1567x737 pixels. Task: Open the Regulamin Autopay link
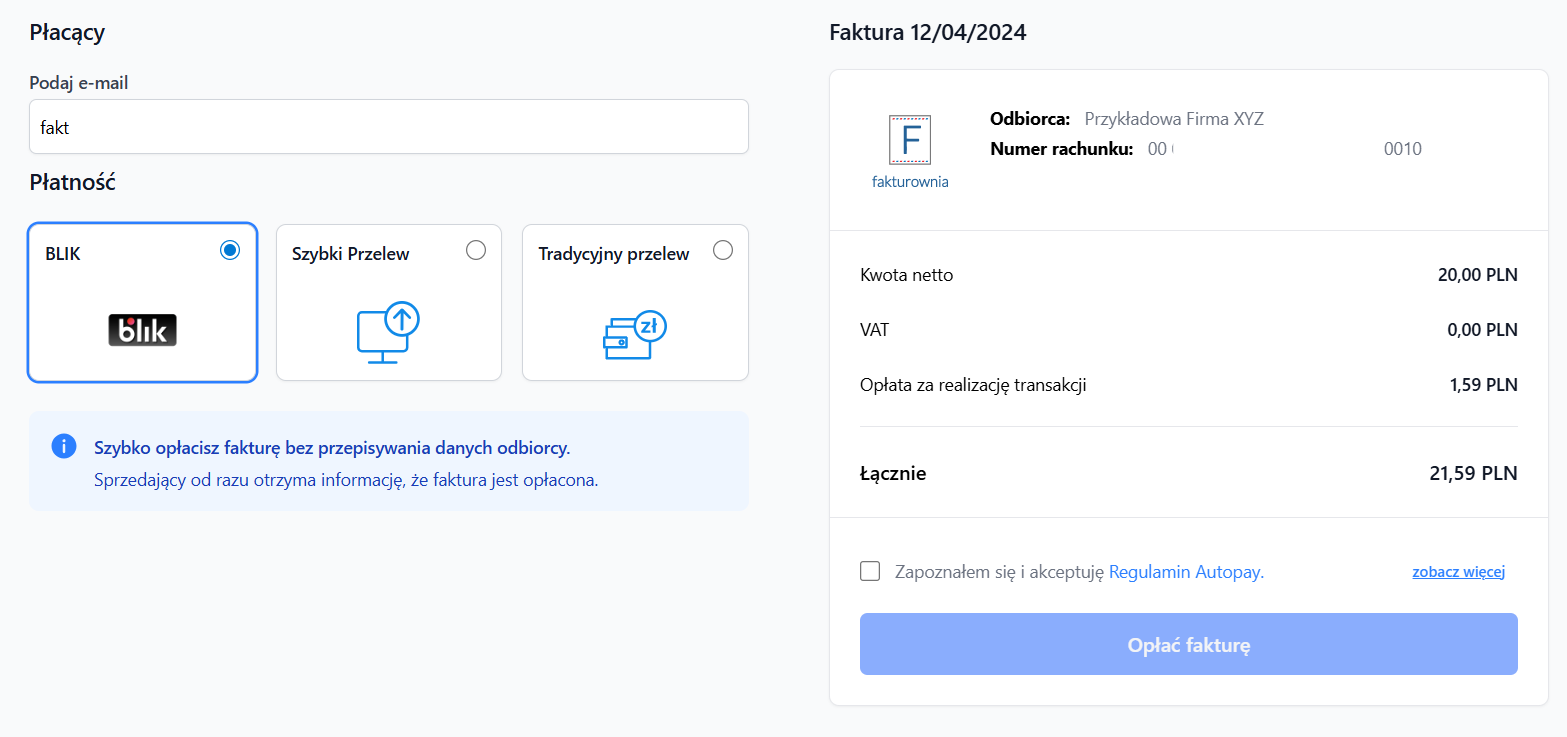pos(1186,573)
